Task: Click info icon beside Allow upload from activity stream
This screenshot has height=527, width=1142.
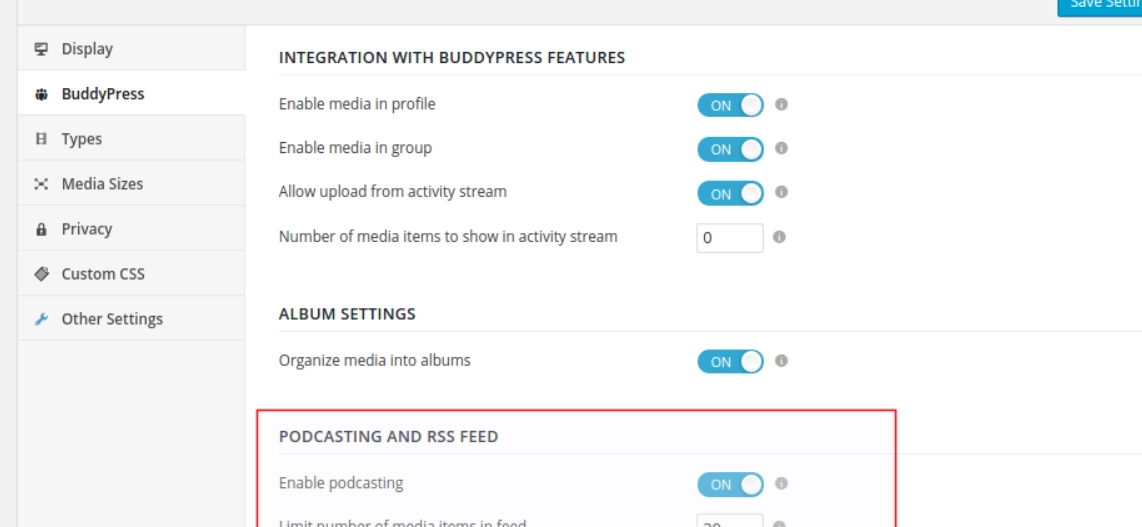Action: (782, 192)
